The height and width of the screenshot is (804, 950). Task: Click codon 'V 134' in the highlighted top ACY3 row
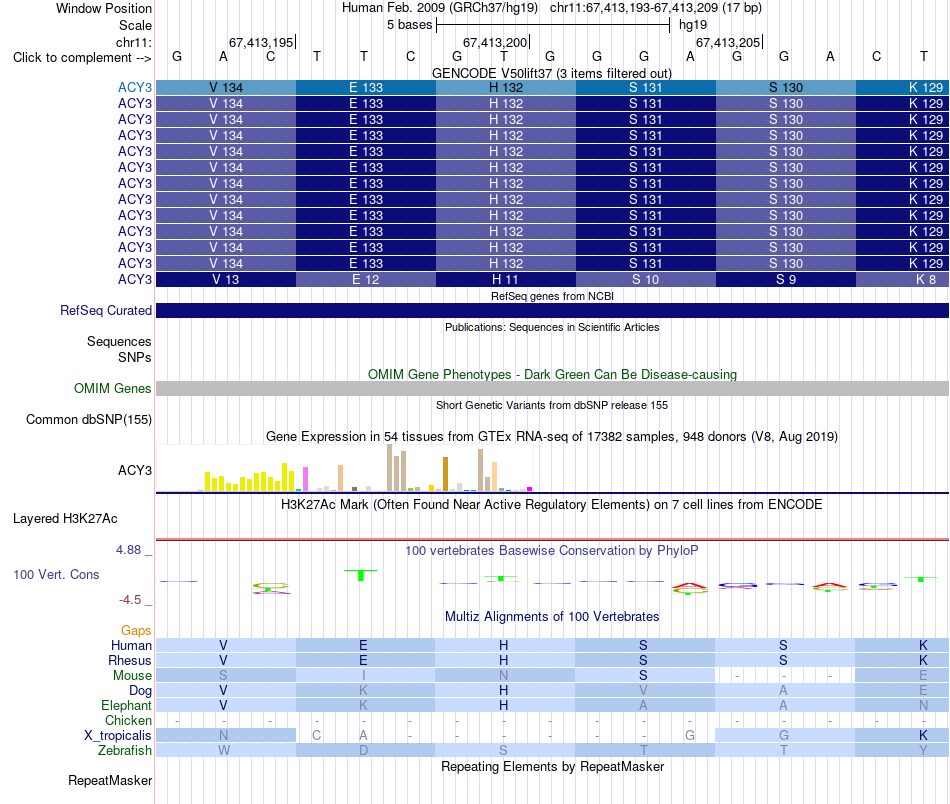click(225, 87)
